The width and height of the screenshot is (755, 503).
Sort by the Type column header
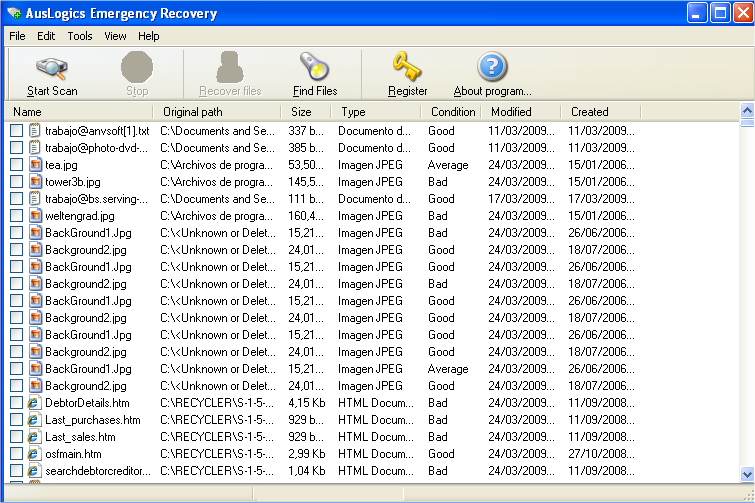click(x=376, y=112)
